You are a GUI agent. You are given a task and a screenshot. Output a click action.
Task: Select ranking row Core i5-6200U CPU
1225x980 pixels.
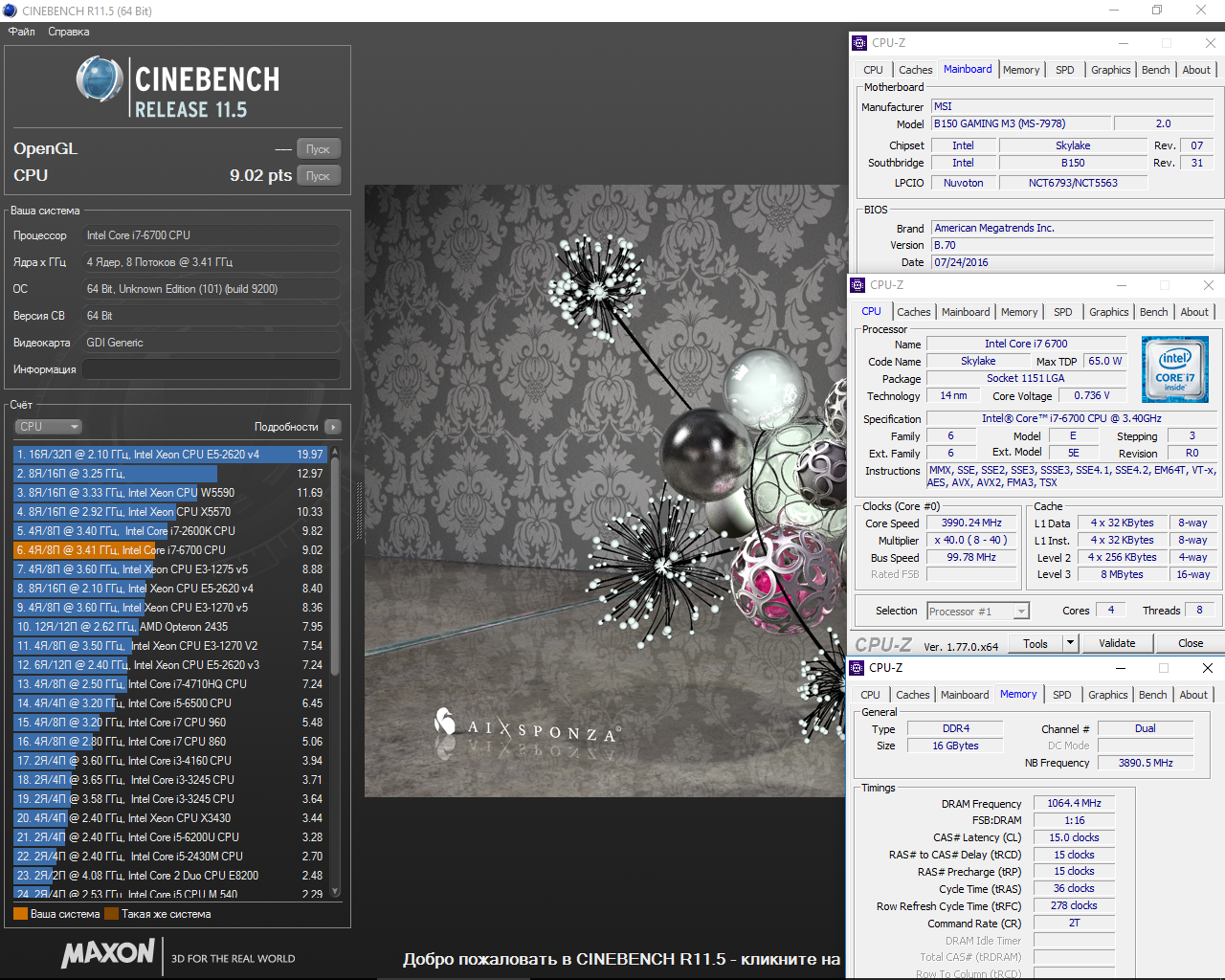tap(170, 837)
